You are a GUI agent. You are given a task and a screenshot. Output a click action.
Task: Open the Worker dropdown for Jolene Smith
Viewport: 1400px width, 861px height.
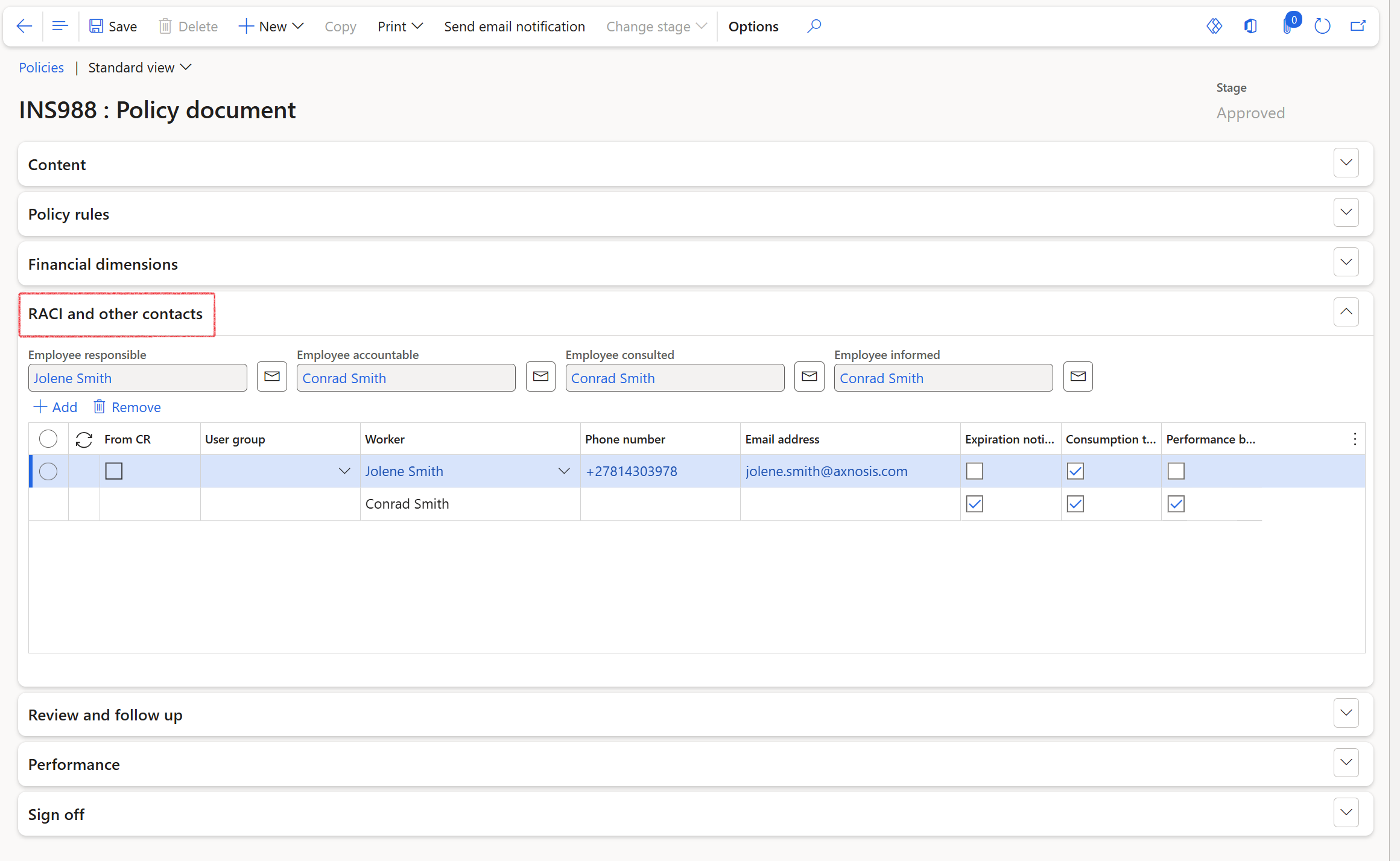(564, 471)
